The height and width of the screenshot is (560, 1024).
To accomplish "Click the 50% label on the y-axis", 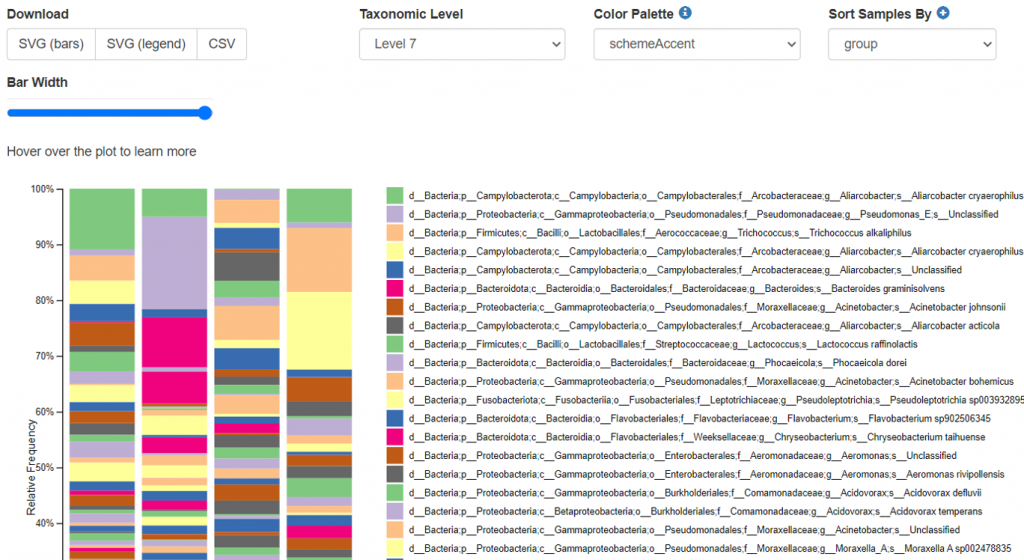I will [x=44, y=468].
